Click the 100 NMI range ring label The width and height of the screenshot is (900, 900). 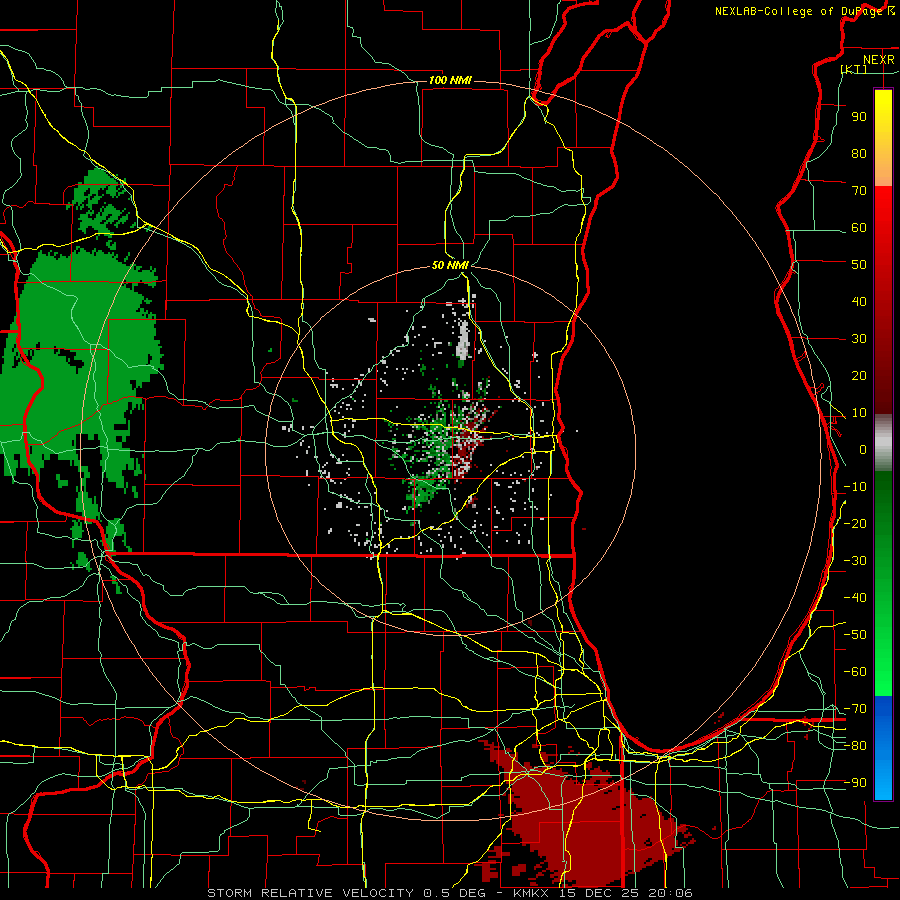click(x=450, y=80)
